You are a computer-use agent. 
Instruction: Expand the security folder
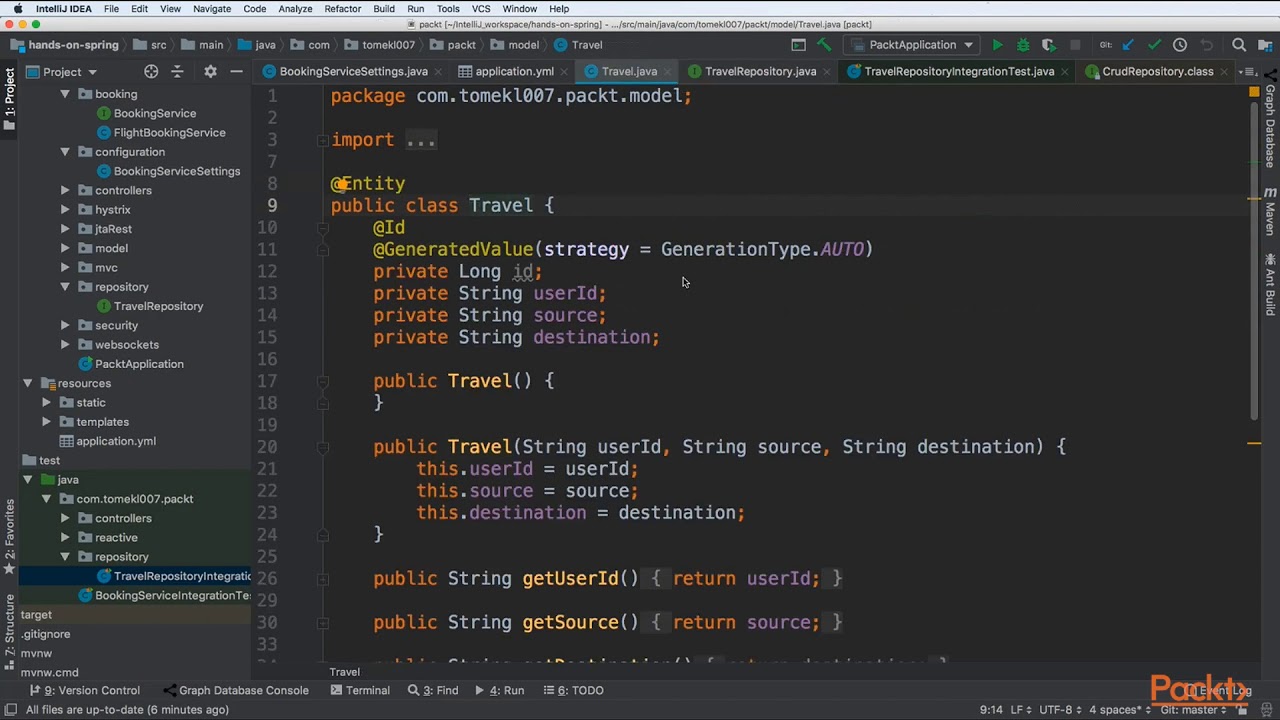(65, 325)
